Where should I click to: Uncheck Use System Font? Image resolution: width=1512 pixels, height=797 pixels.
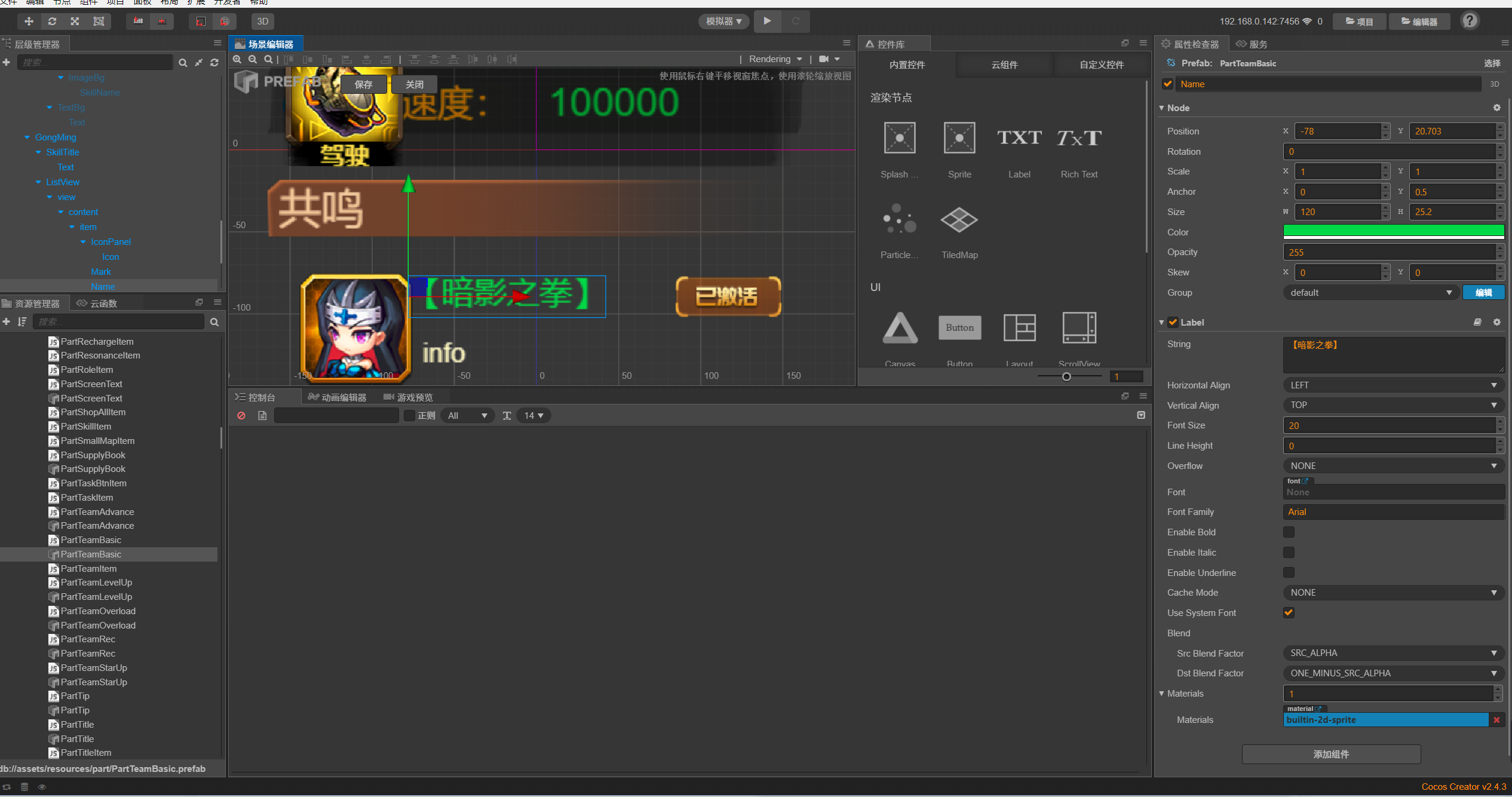[x=1289, y=613]
